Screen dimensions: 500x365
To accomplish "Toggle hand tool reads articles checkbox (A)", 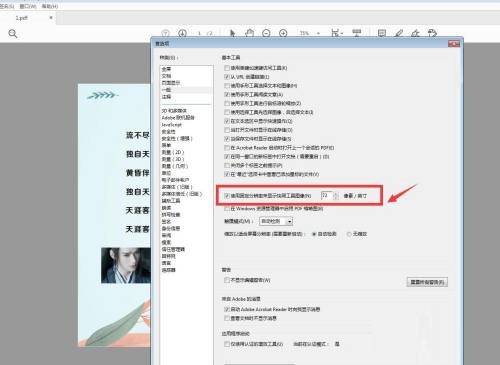I will point(227,95).
